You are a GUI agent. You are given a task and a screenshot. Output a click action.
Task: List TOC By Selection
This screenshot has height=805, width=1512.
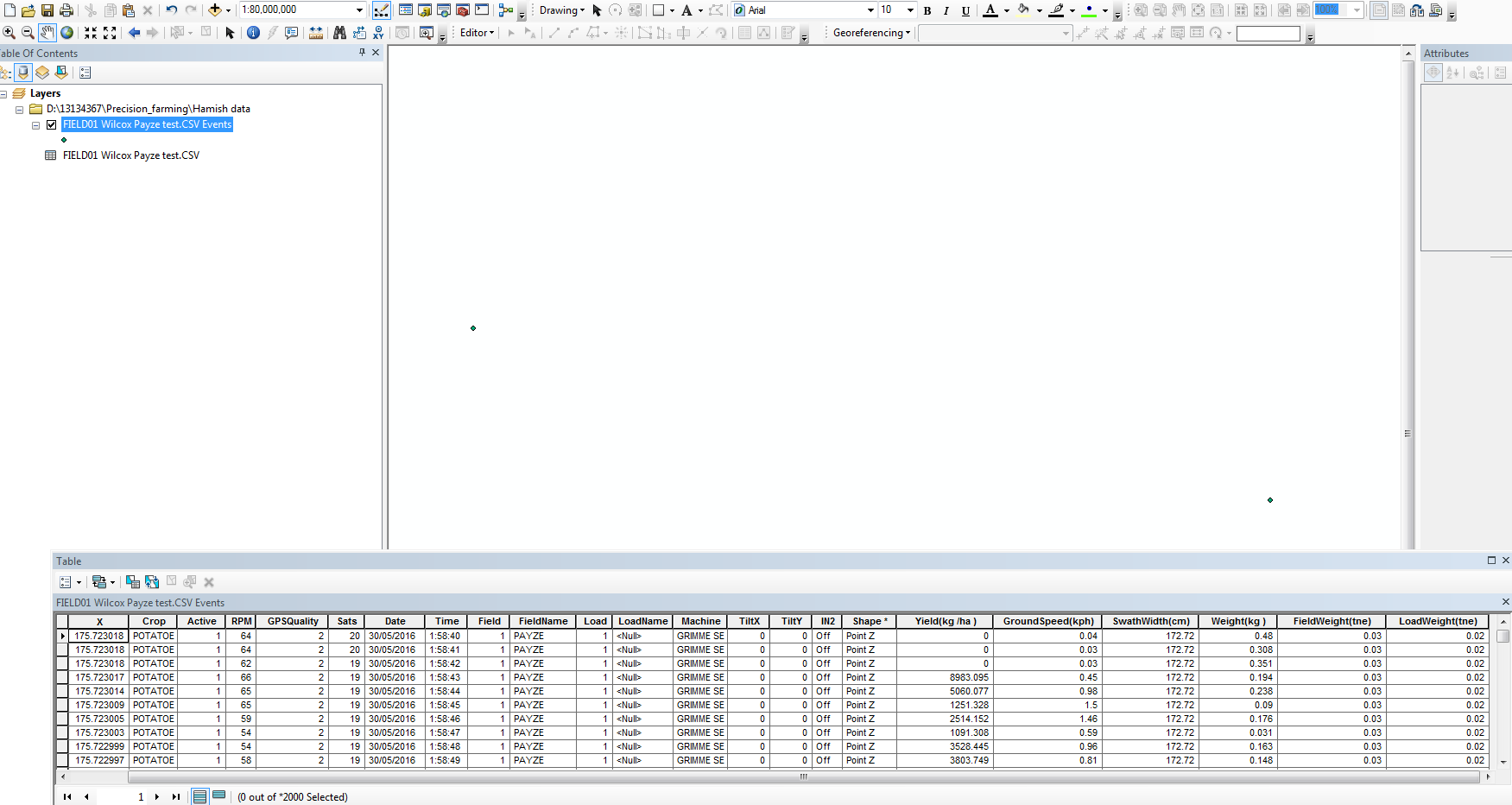(61, 73)
